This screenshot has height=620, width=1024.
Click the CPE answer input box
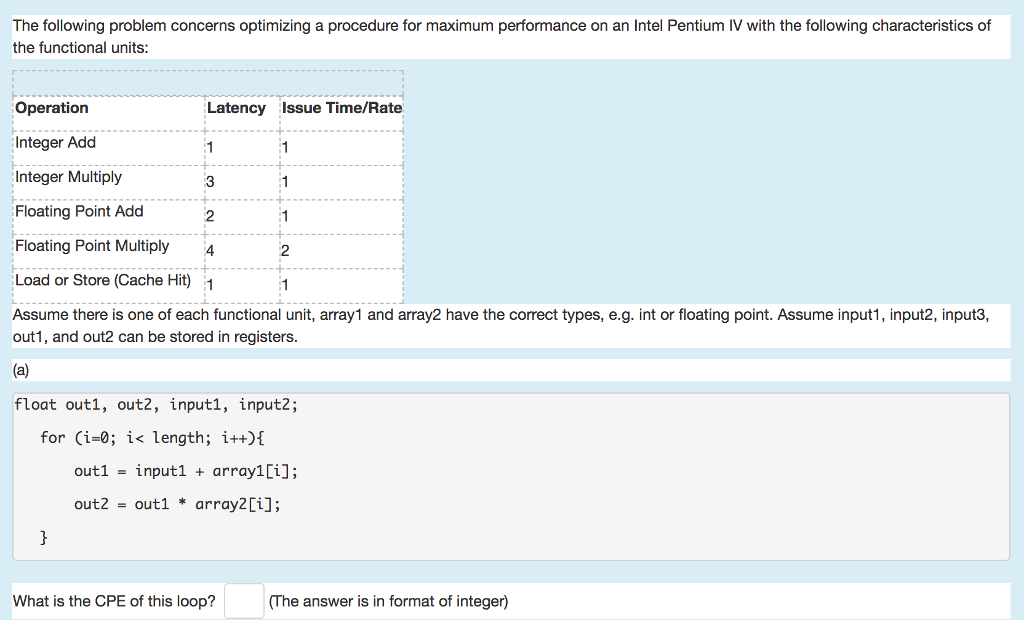tap(244, 601)
